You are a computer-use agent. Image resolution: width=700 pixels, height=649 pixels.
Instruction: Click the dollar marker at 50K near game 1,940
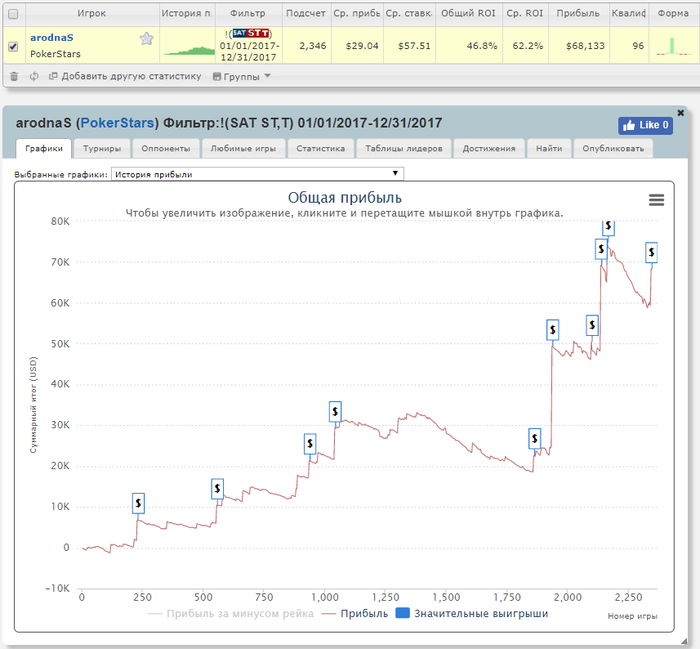tap(553, 330)
